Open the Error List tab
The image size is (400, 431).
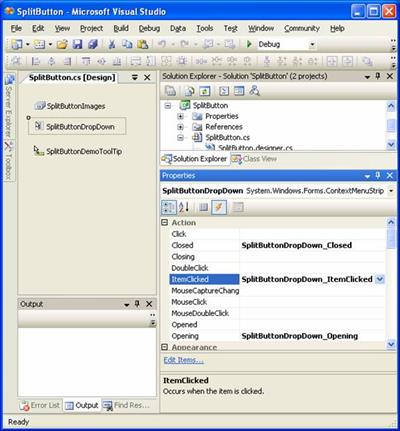[x=40, y=405]
